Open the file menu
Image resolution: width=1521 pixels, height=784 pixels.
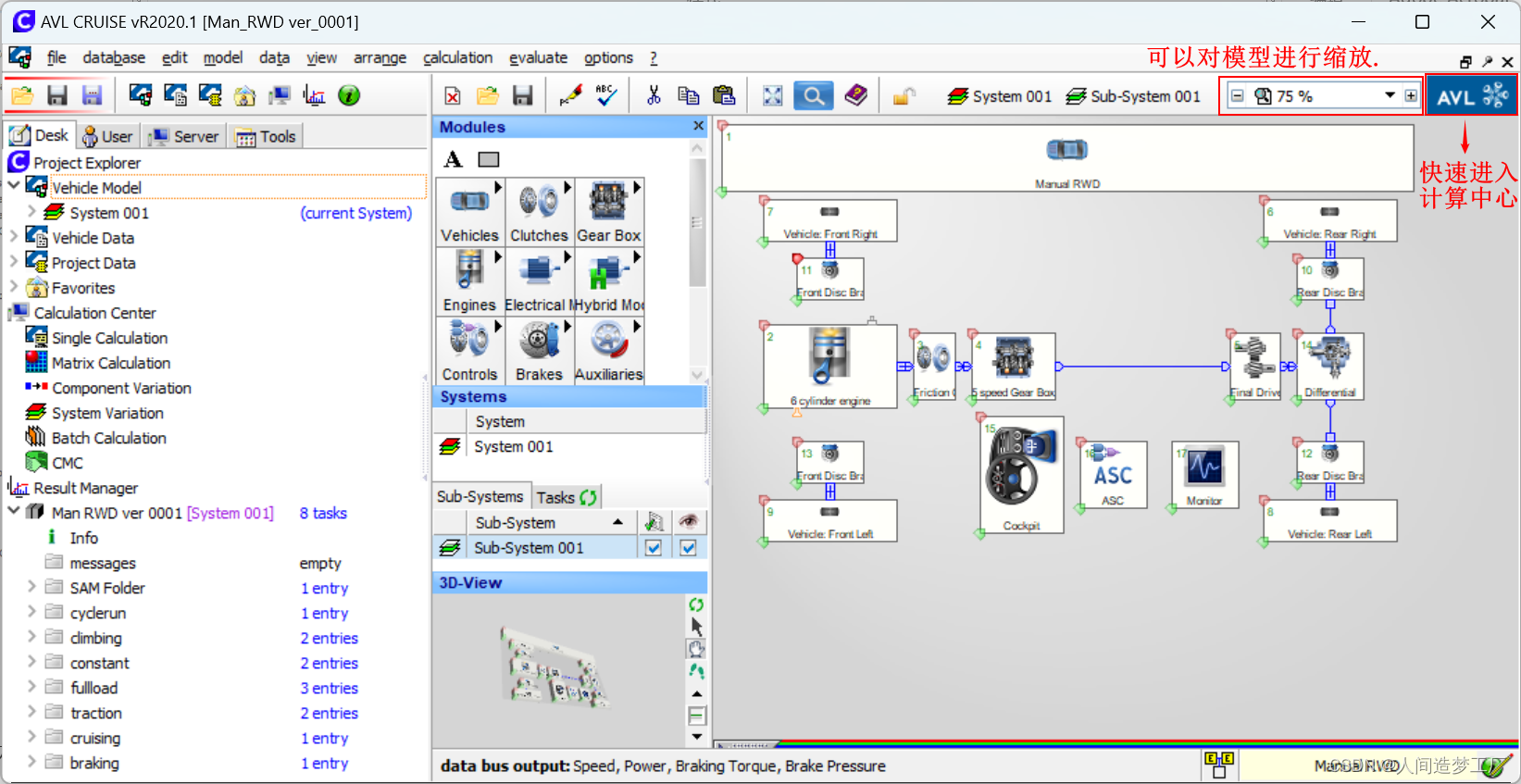point(56,57)
